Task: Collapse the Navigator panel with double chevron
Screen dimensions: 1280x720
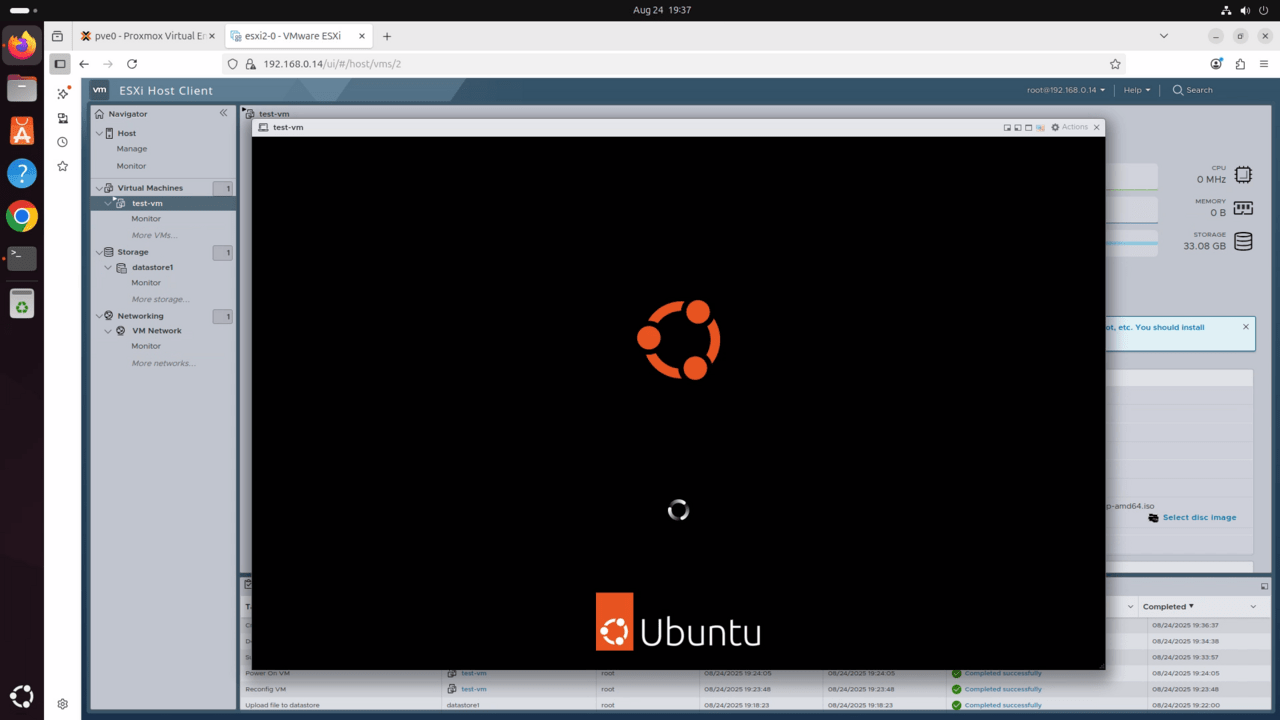Action: coord(223,113)
